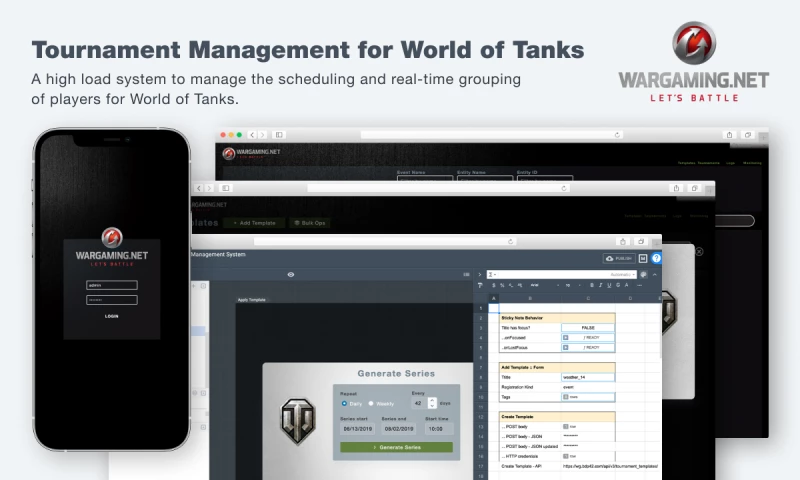Click the Create Template API URL cell
800x480 pixels.
610,466
